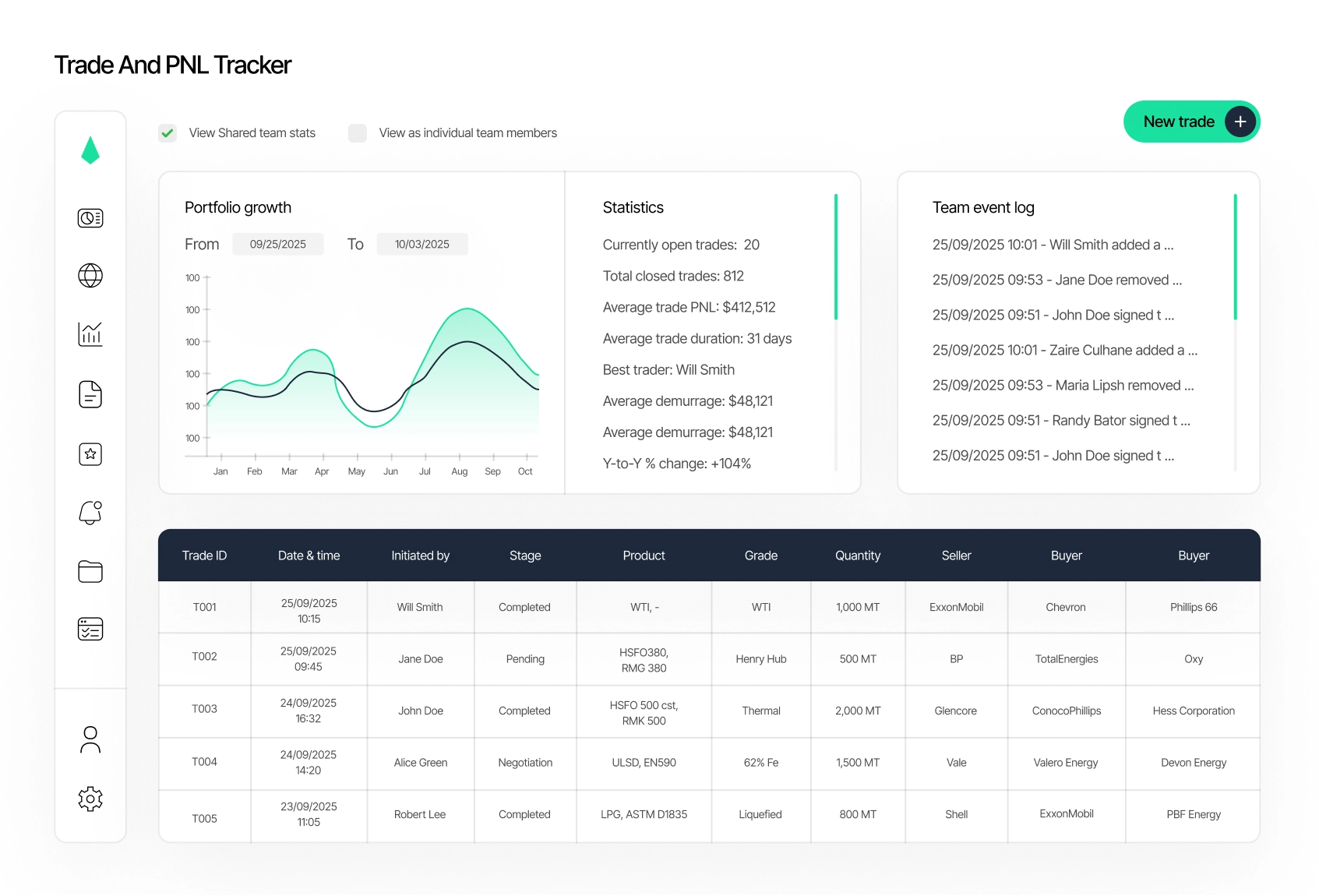Select the time report clock icon

tap(90, 218)
